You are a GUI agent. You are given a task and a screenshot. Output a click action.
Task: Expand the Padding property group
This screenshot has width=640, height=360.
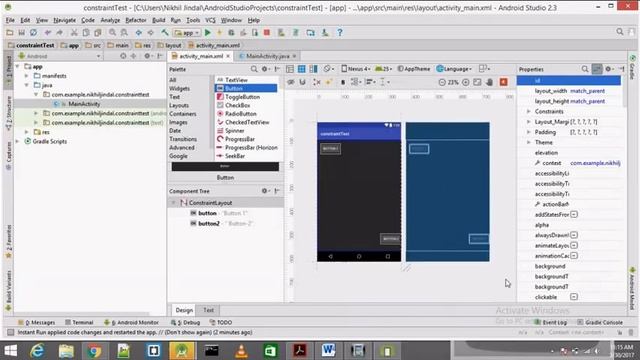[x=529, y=132]
